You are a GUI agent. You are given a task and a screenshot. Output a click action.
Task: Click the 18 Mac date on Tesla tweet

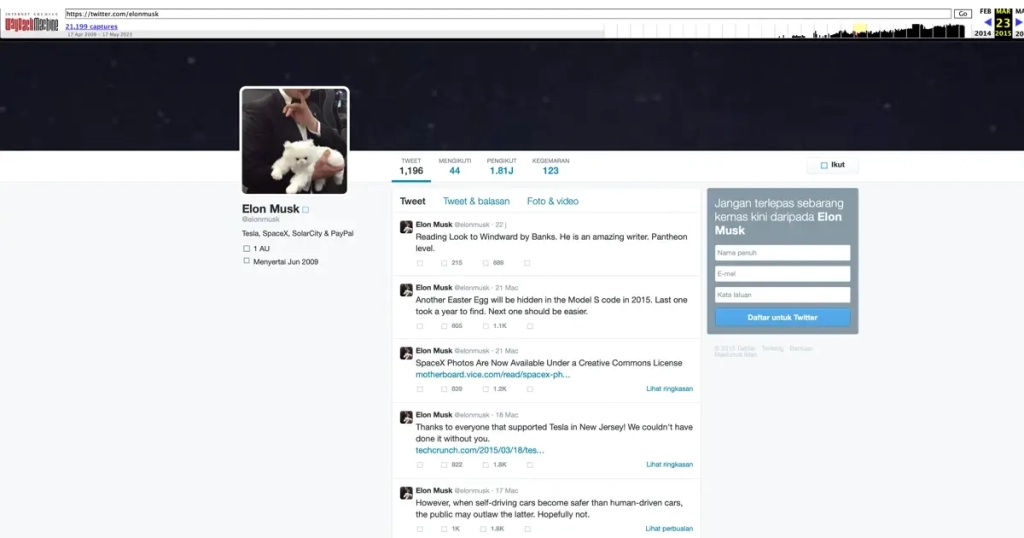[x=507, y=415]
